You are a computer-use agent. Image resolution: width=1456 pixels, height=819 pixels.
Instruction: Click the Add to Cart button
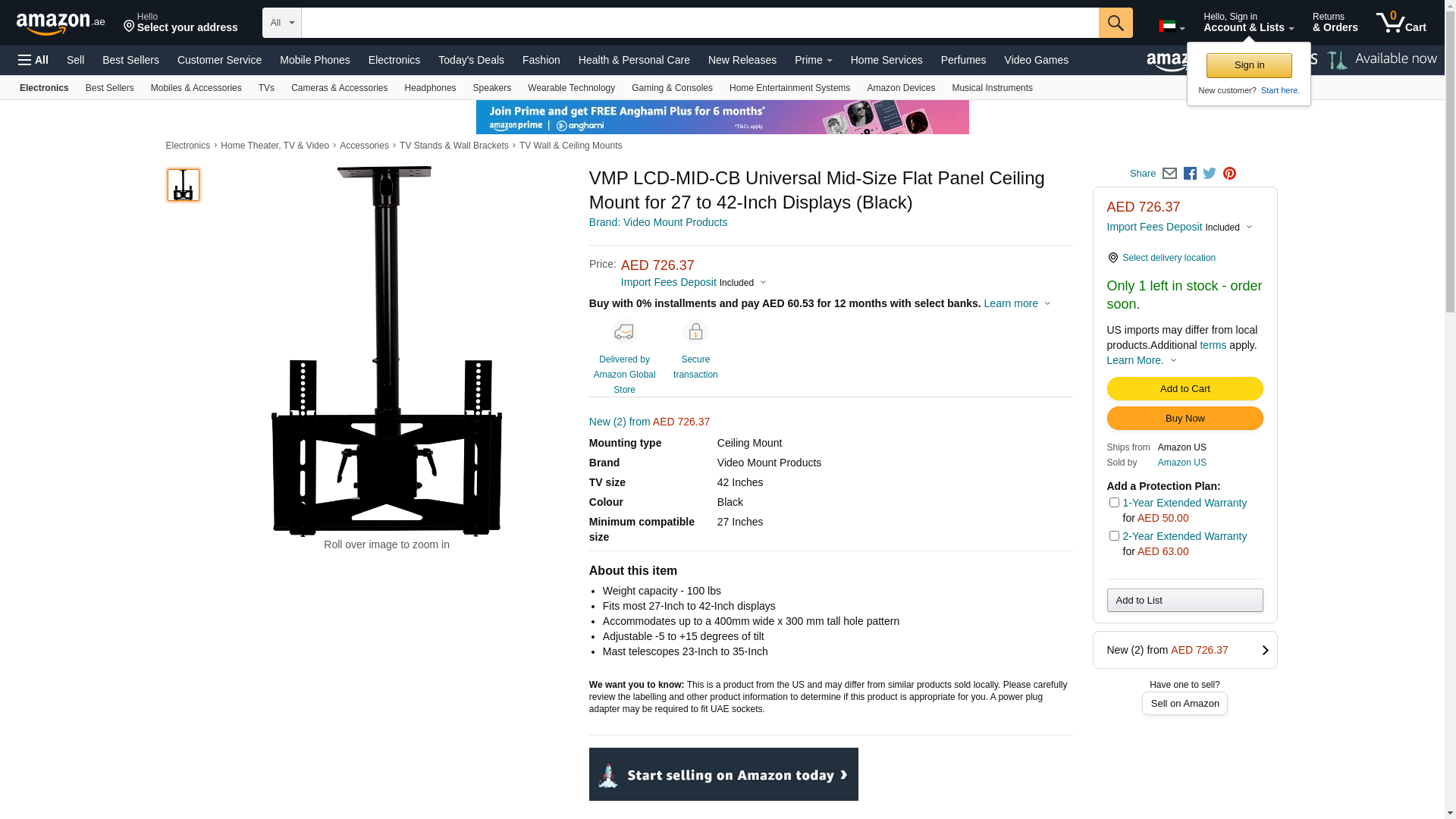click(1185, 389)
